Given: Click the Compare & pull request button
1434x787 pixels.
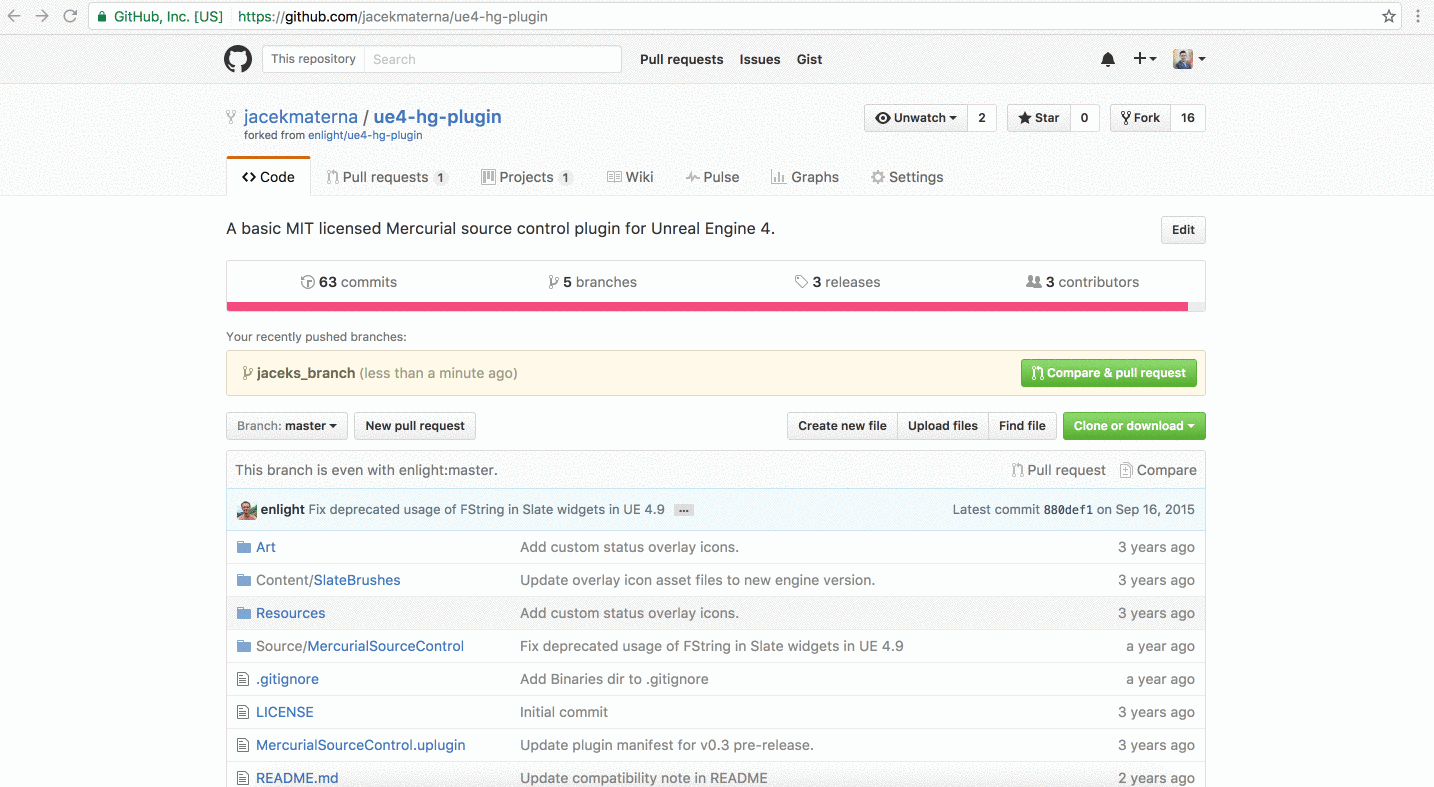Looking at the screenshot, I should (x=1108, y=373).
